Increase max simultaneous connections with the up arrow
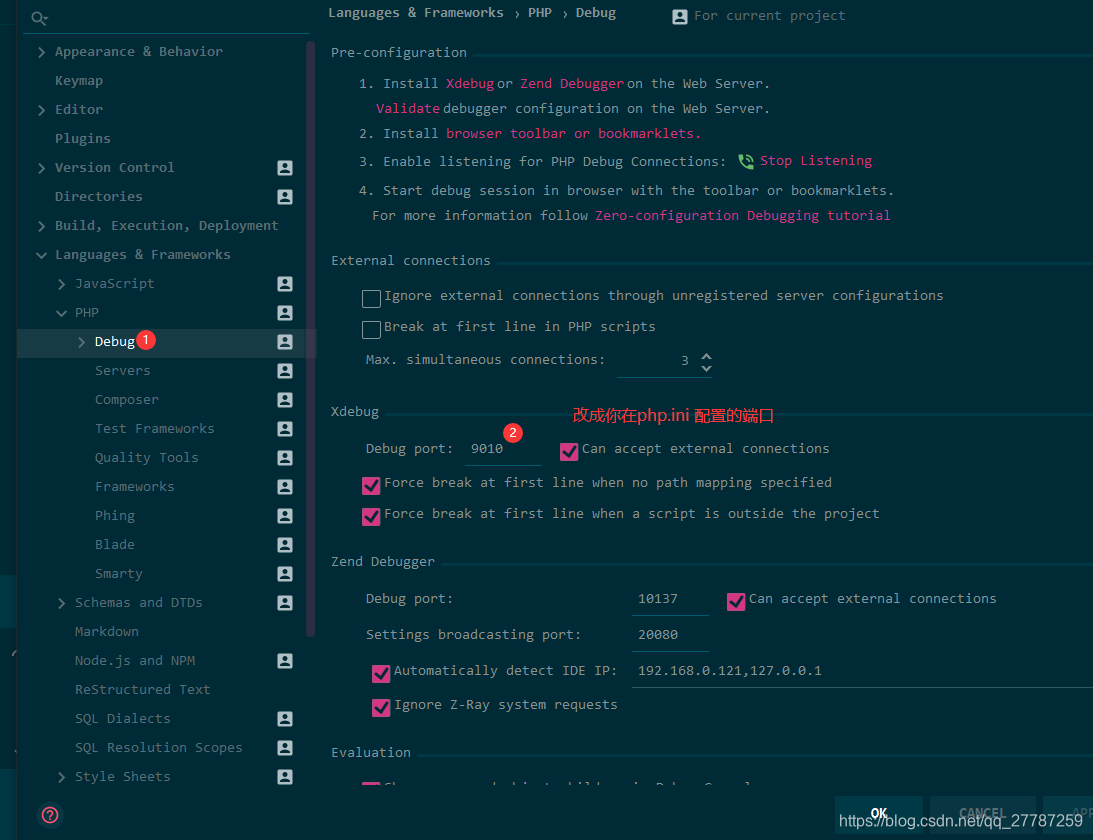 [x=707, y=355]
